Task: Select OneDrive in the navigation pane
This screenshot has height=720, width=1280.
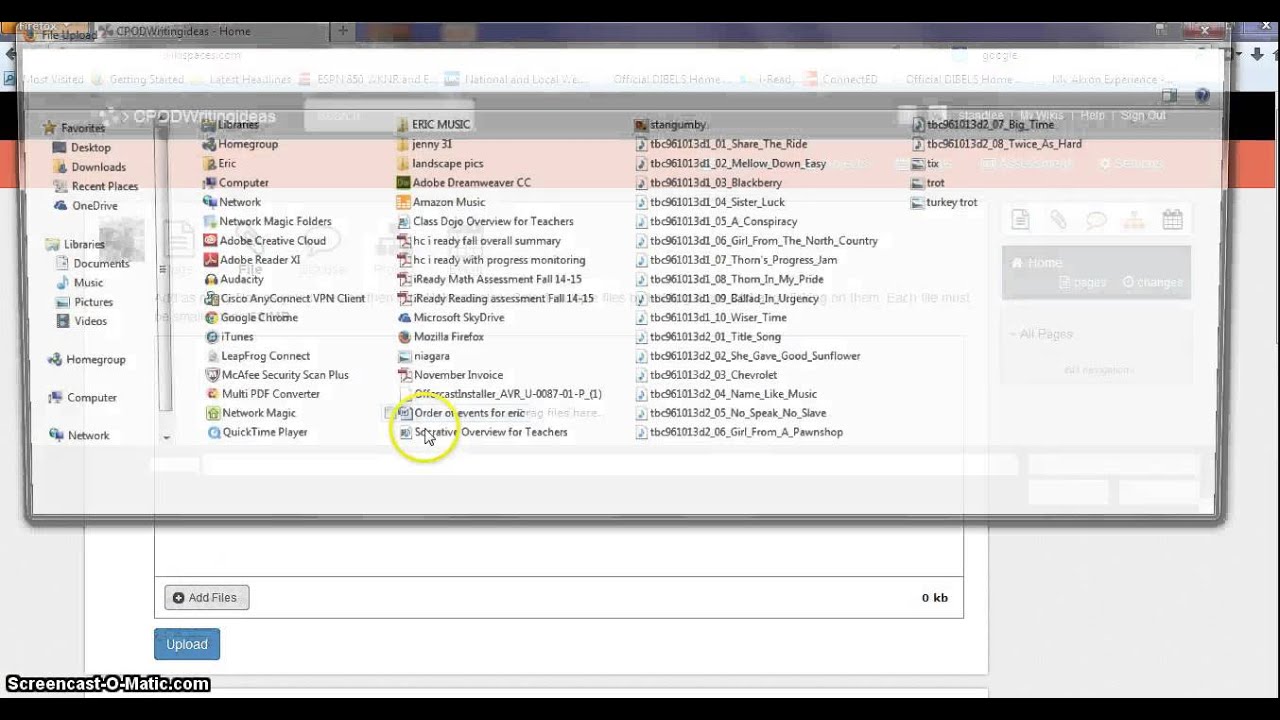Action: click(84, 205)
